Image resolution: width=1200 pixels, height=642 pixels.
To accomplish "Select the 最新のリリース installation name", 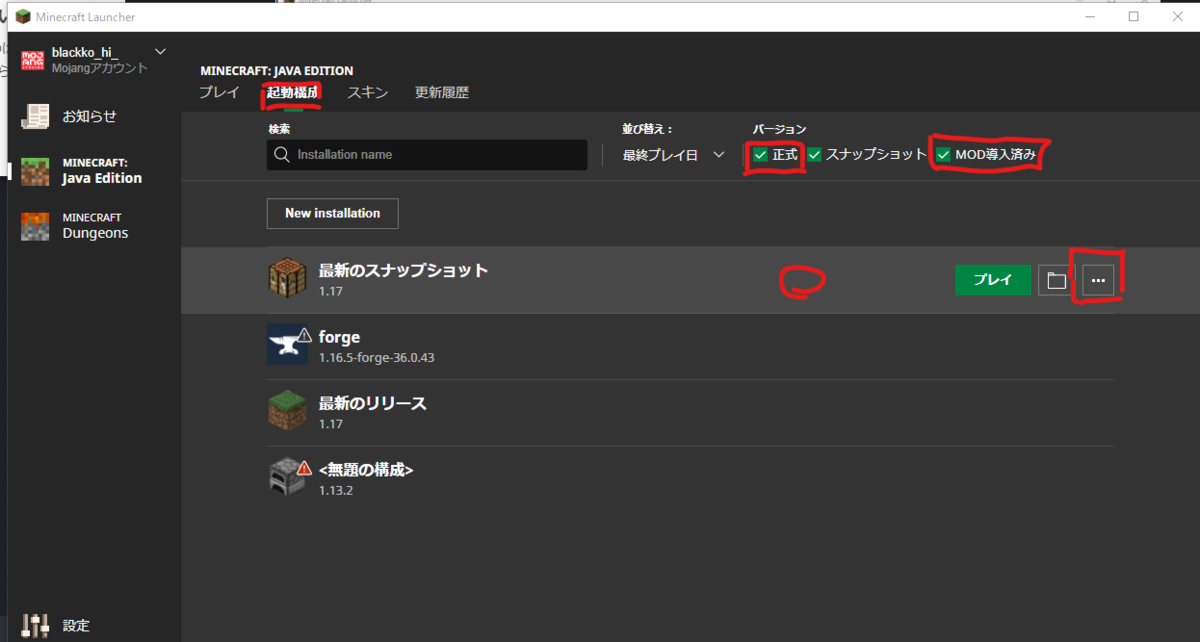I will click(x=373, y=403).
